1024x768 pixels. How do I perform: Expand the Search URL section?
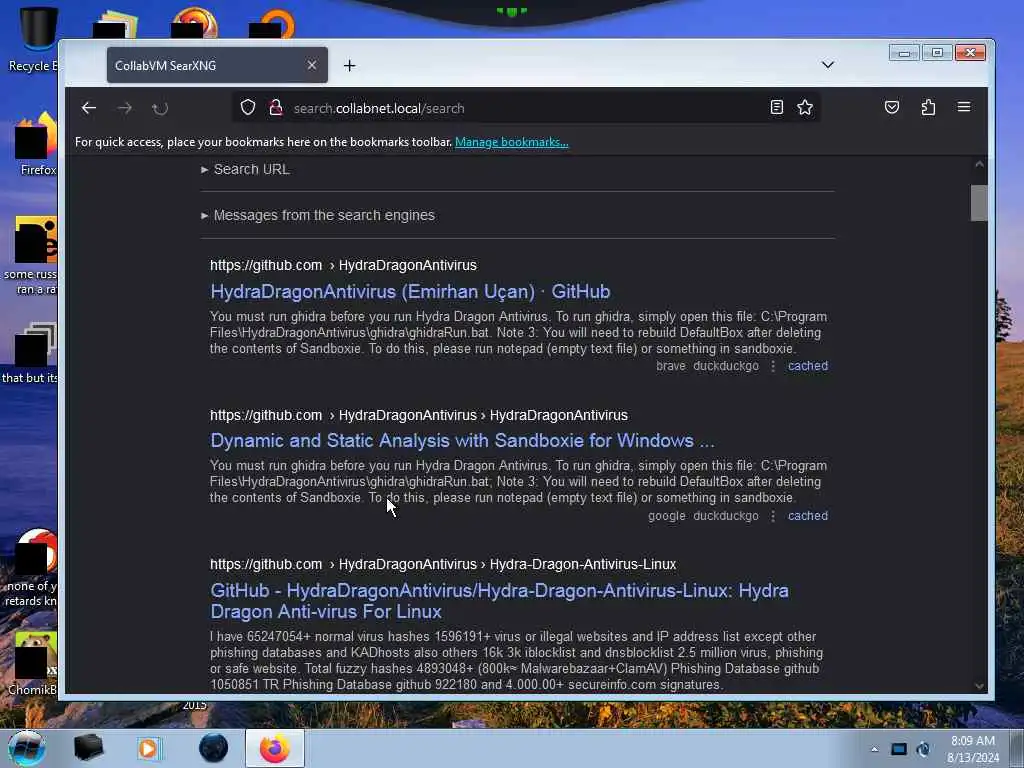pos(246,169)
